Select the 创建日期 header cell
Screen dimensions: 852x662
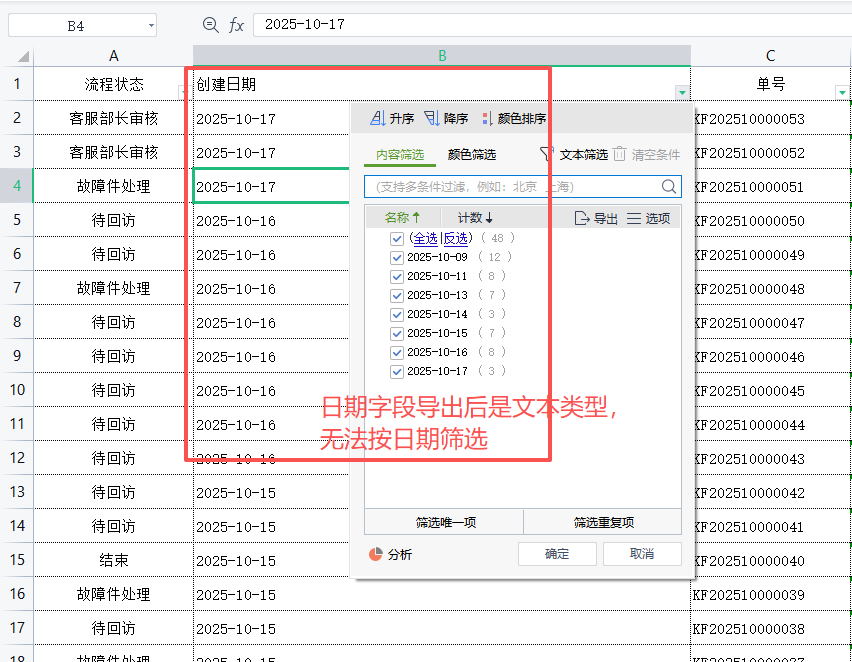pyautogui.click(x=442, y=84)
